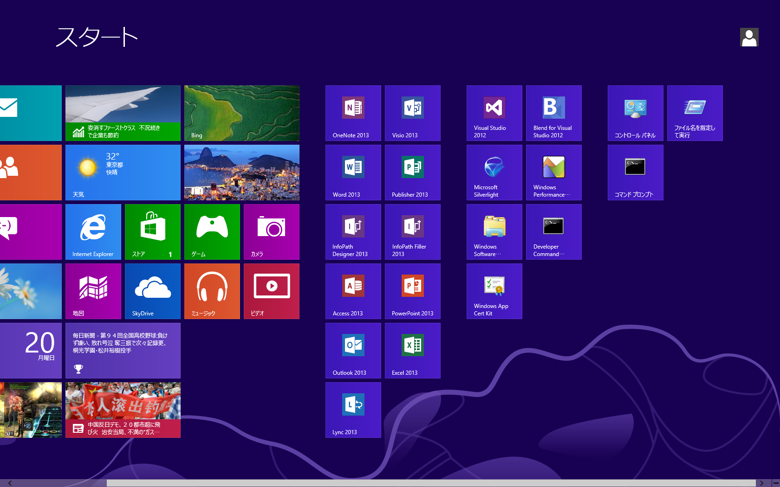Open the Windows Software tile
This screenshot has width=780, height=487.
tap(494, 232)
